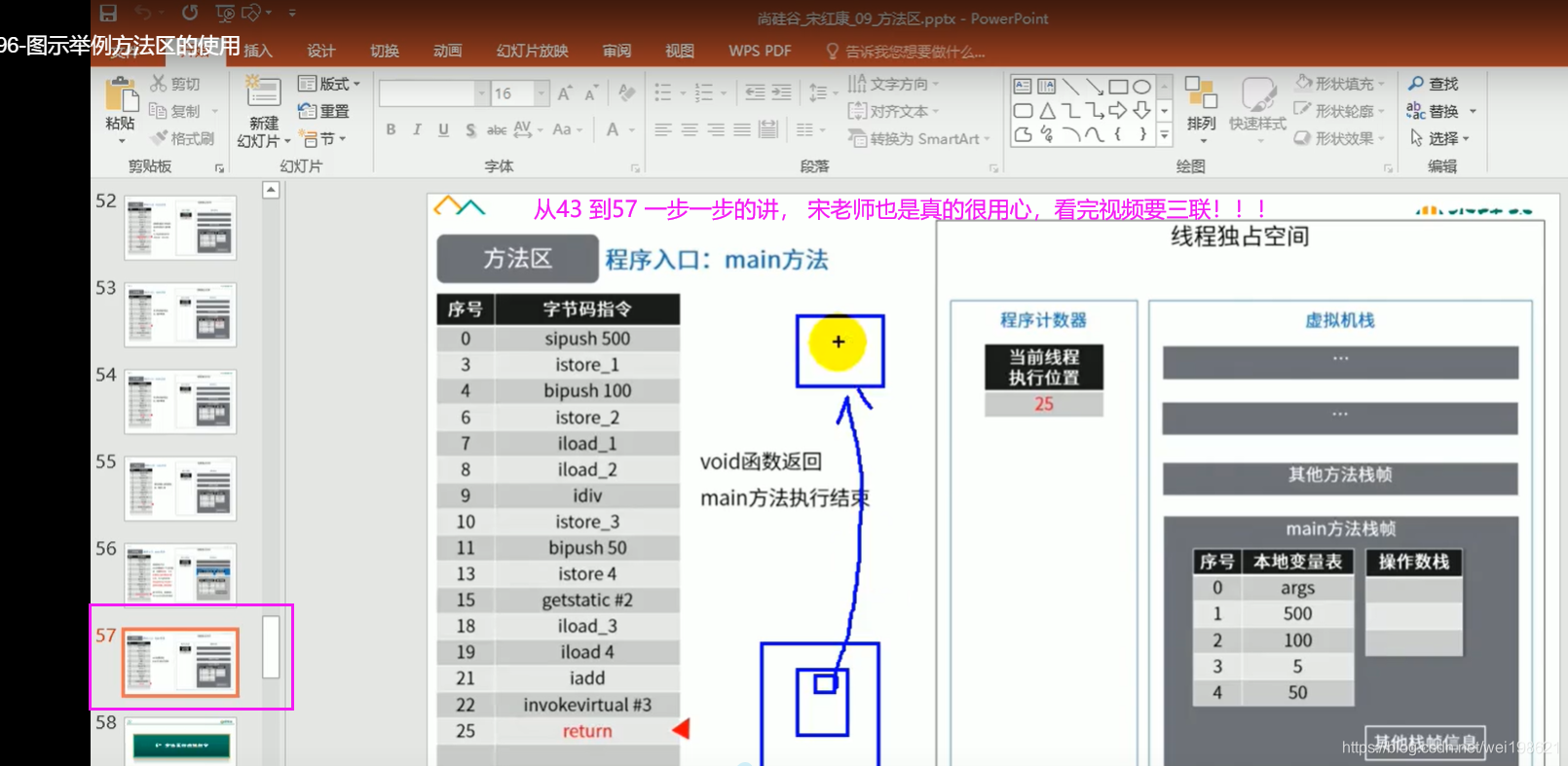Open font dialog launcher in 字体 group

pos(636,167)
